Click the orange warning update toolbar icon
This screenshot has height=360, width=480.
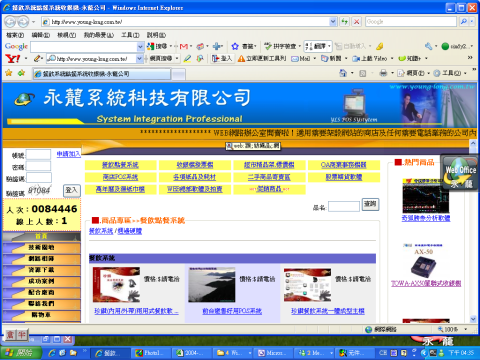click(x=241, y=59)
